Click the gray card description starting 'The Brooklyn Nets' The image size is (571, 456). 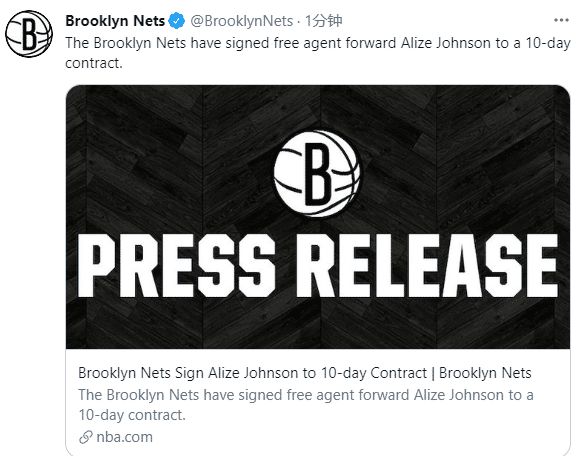pyautogui.click(x=306, y=405)
